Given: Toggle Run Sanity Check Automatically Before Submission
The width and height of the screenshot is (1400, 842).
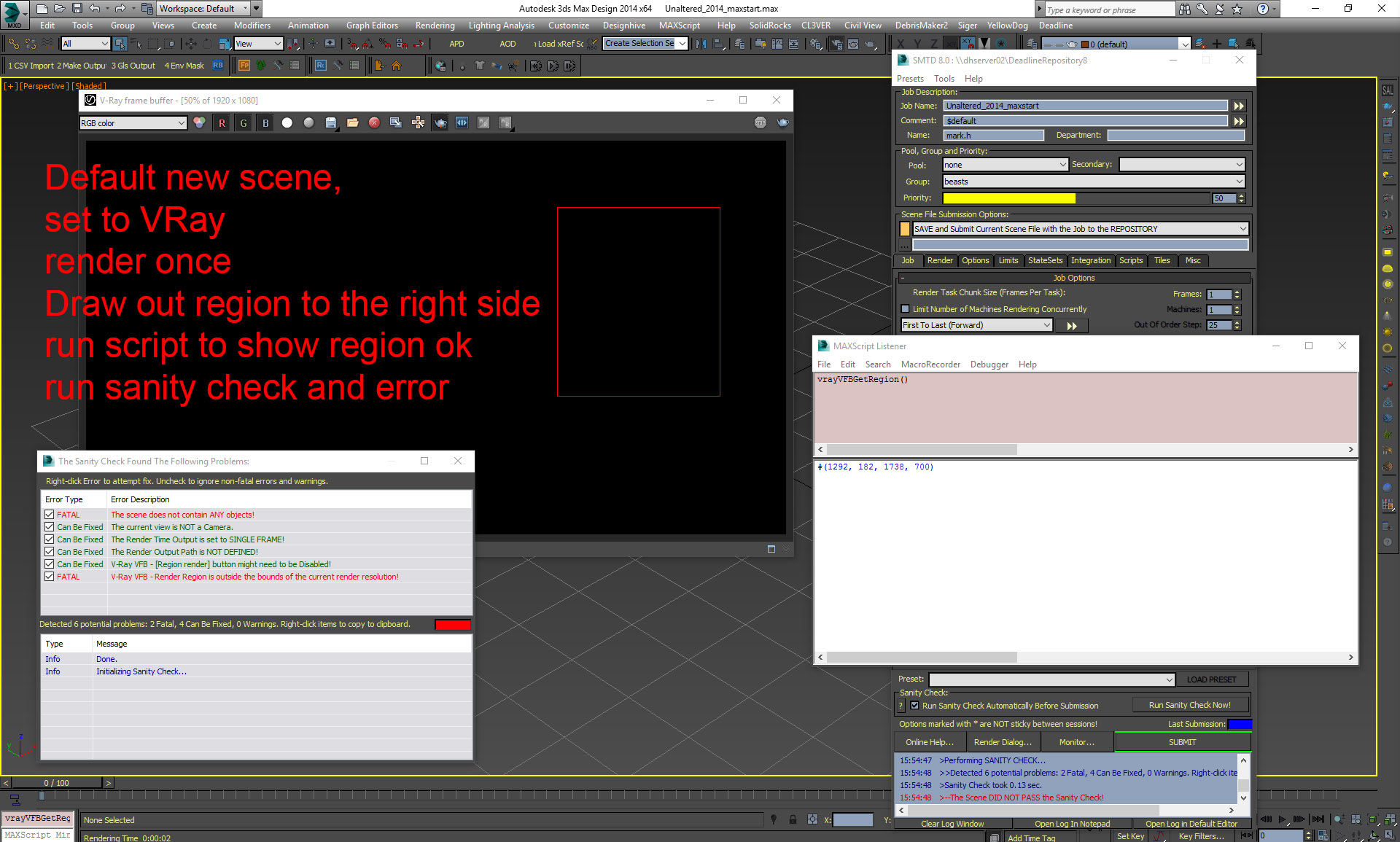Looking at the screenshot, I should (914, 705).
